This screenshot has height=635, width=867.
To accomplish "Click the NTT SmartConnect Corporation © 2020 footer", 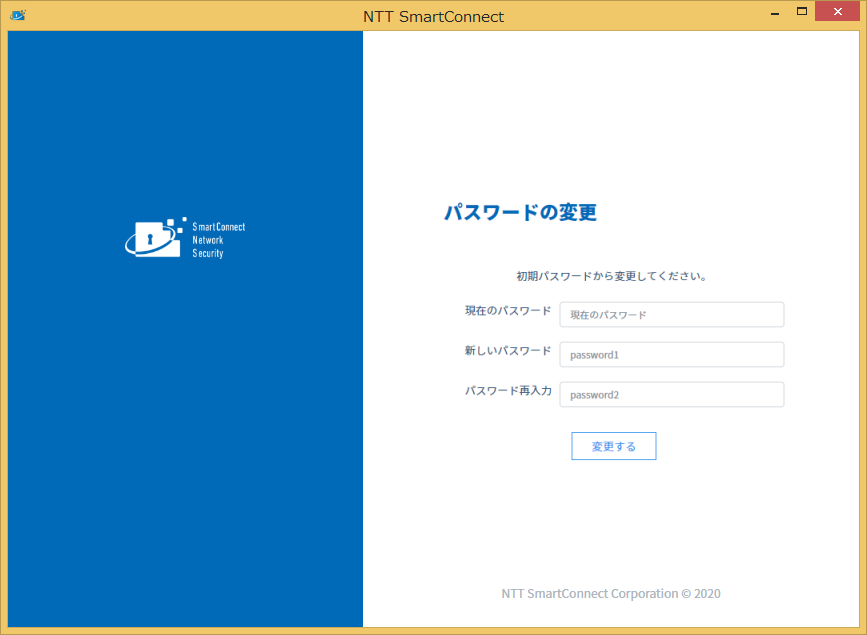I will (x=610, y=594).
